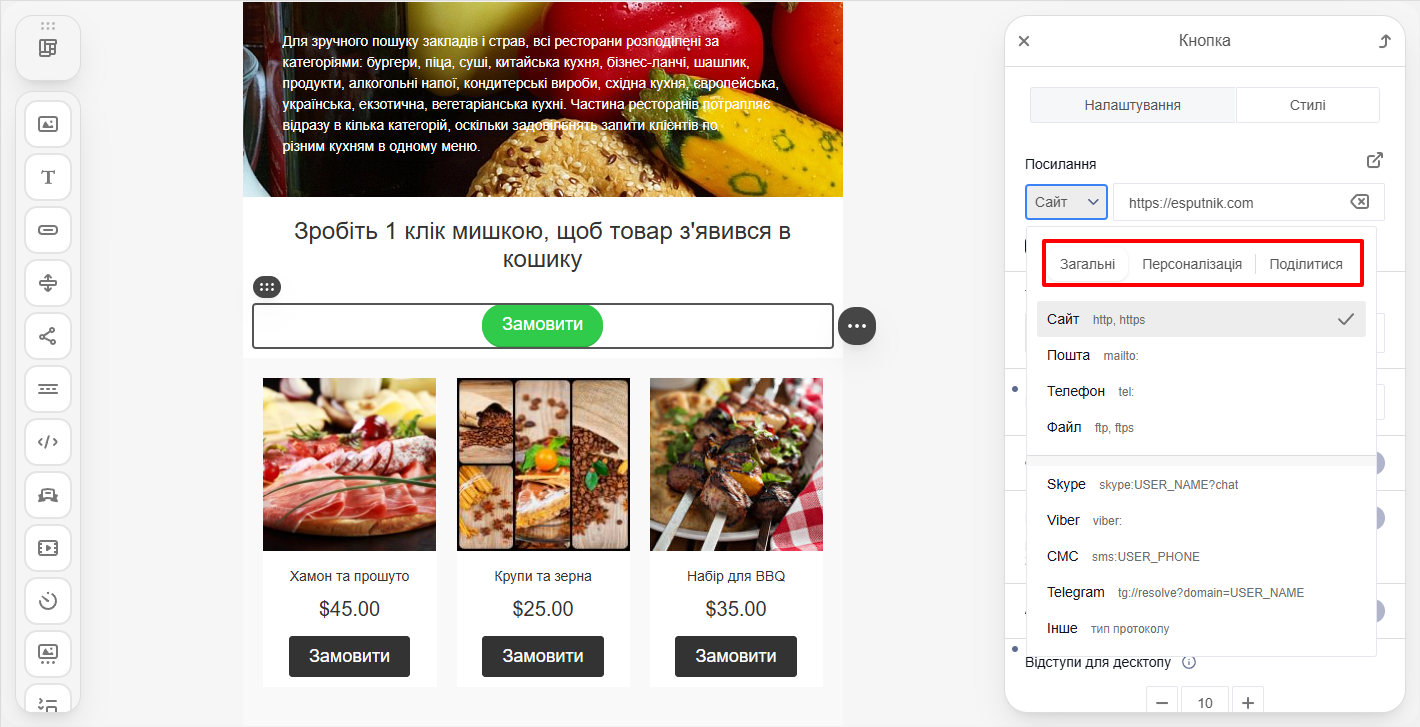The height and width of the screenshot is (727, 1420).
Task: Click the green Замовити button
Action: coord(542,325)
